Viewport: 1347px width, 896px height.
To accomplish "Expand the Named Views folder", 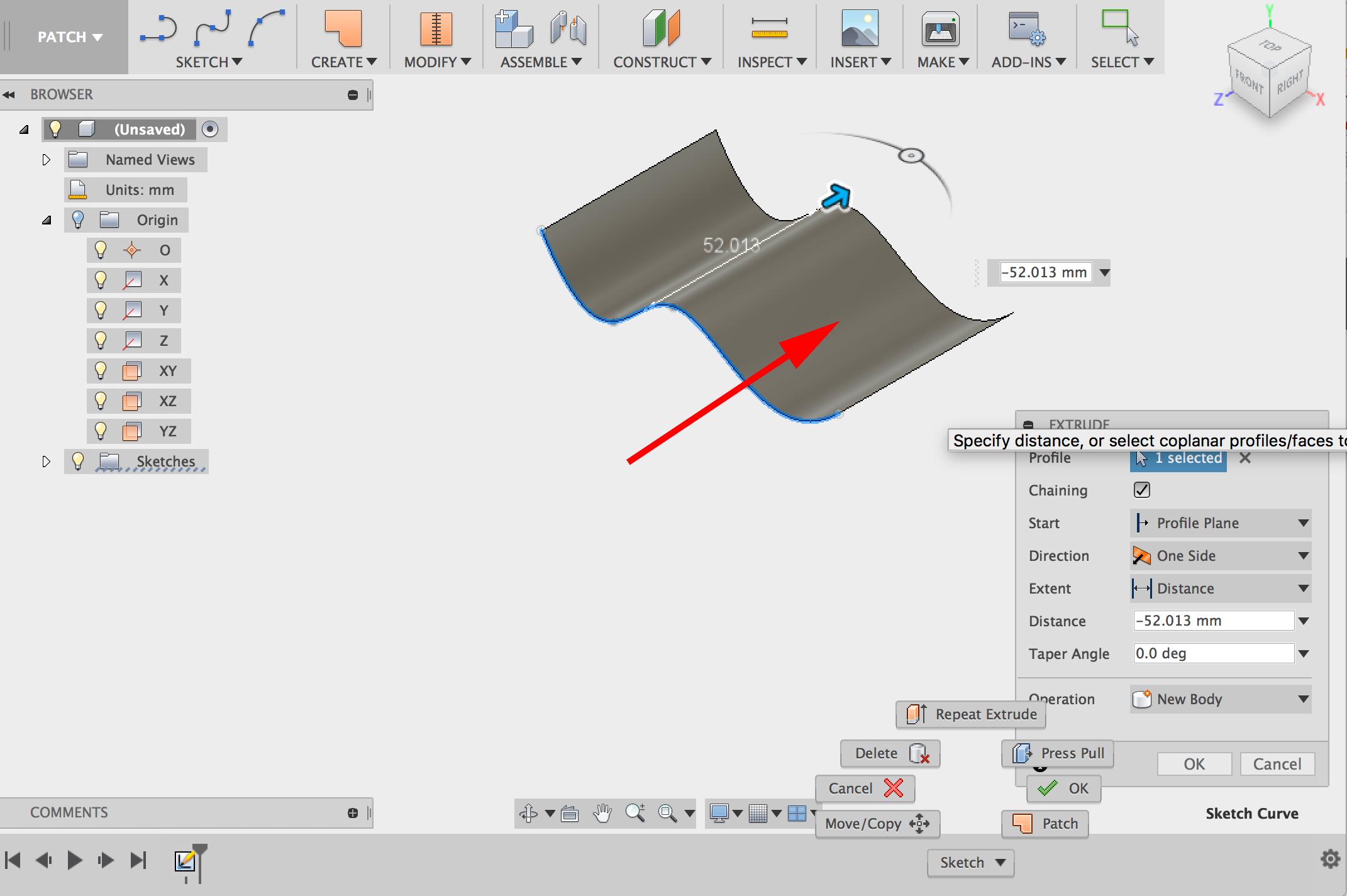I will [46, 160].
